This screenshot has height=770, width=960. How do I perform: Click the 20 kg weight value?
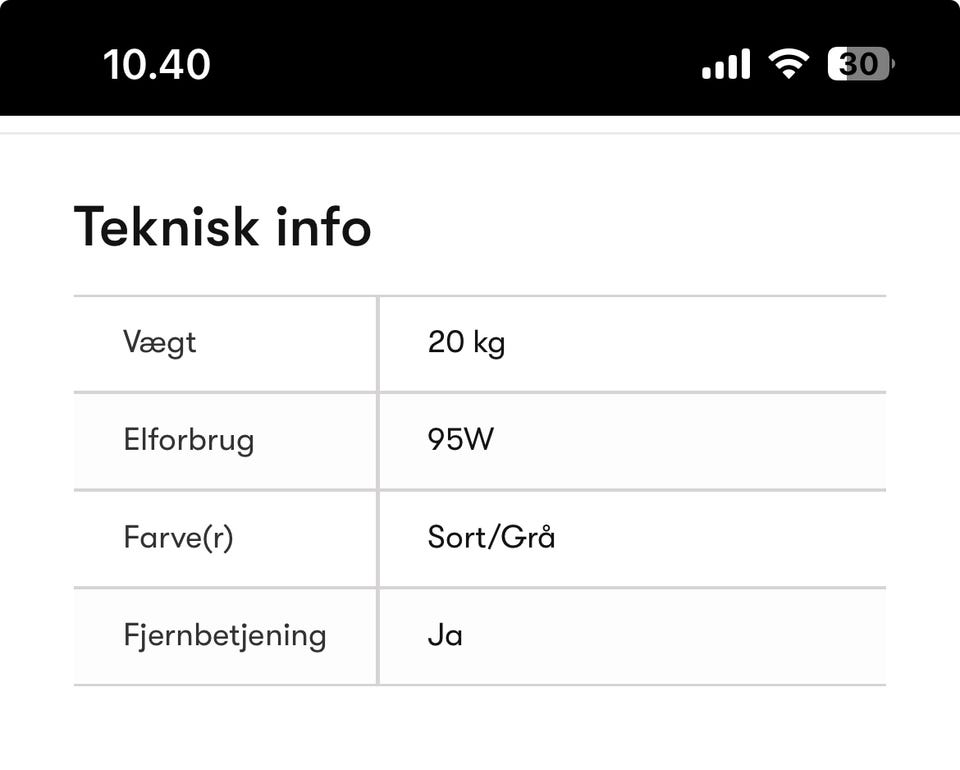click(x=466, y=343)
